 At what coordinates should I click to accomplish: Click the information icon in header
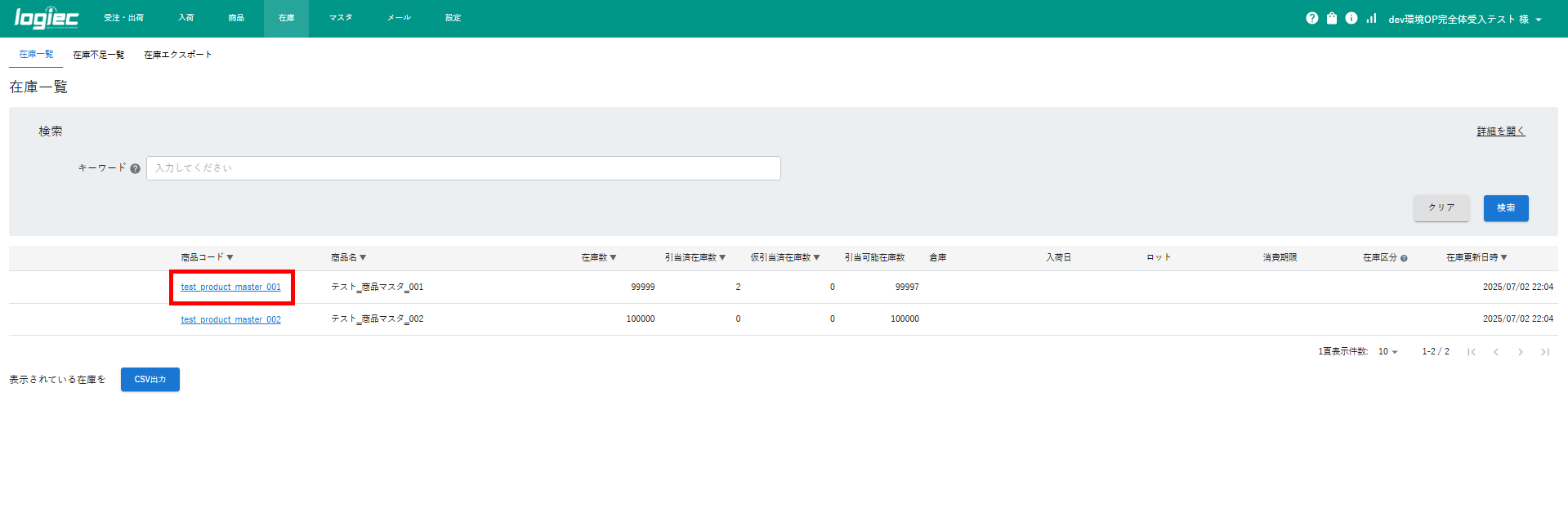(x=1351, y=18)
